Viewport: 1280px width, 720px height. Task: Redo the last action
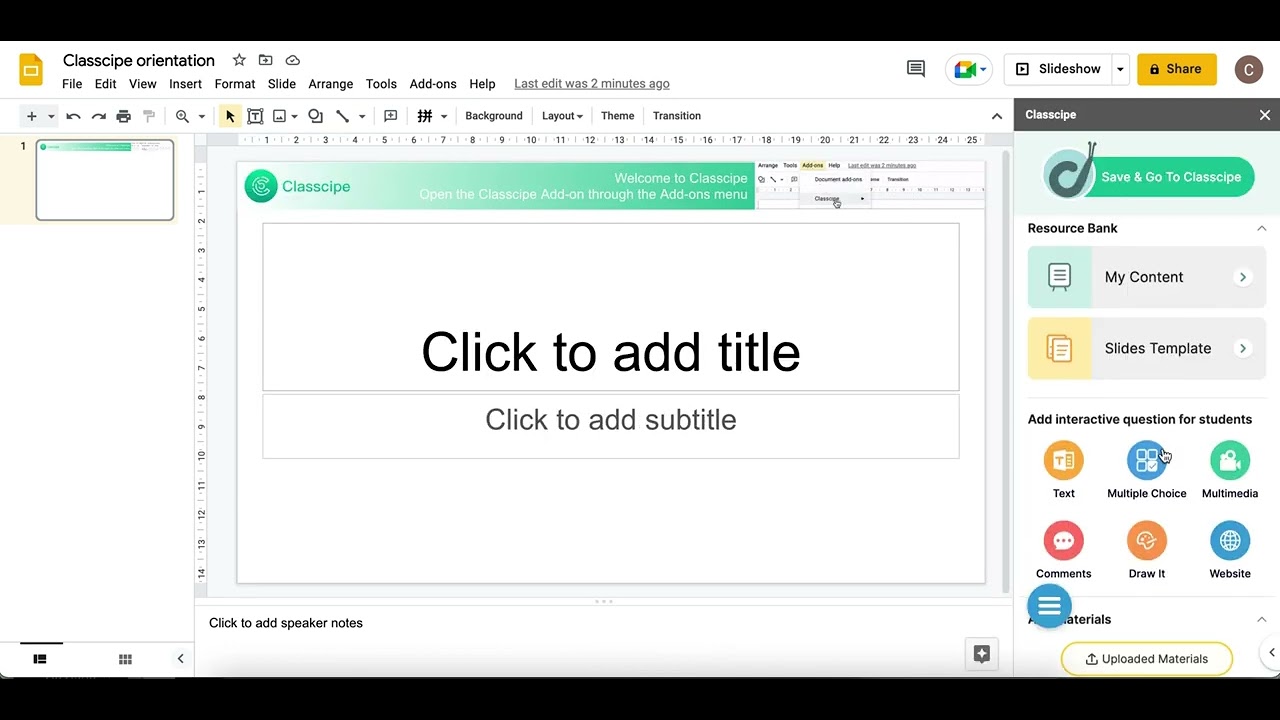click(x=98, y=116)
